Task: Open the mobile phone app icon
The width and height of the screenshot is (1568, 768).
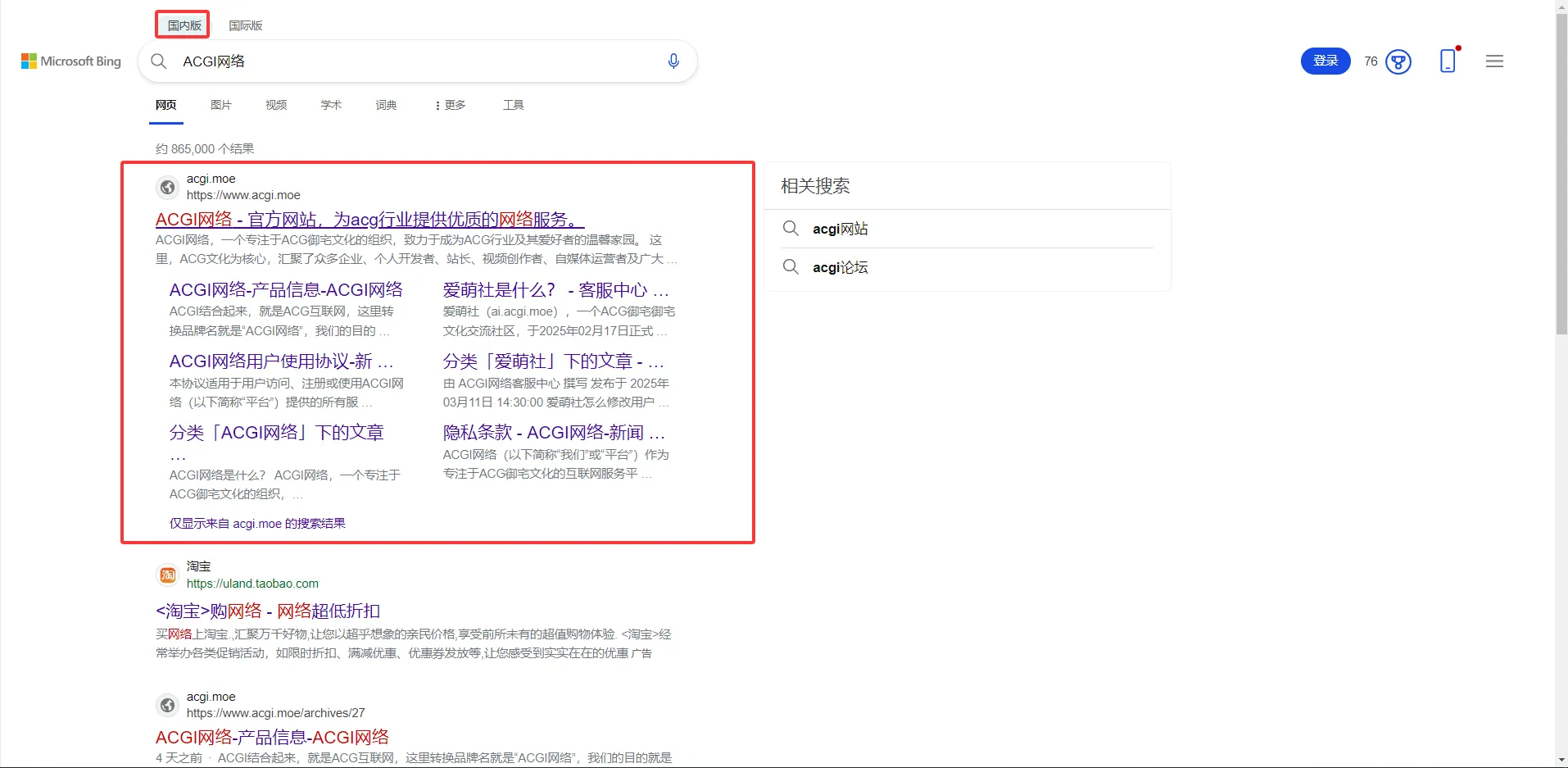Action: (x=1448, y=61)
